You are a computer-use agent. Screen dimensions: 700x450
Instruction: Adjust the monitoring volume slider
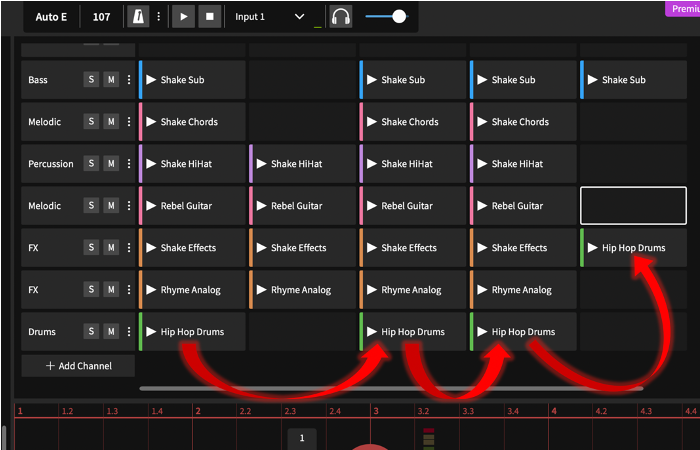pos(386,17)
